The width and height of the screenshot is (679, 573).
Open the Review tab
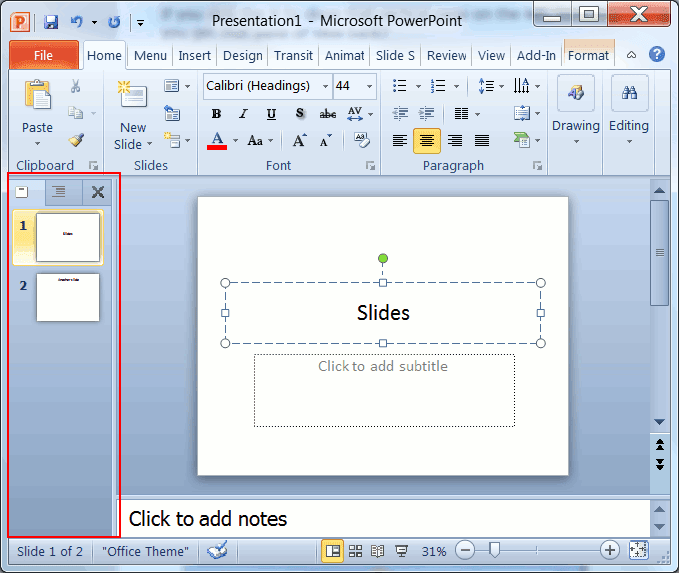click(x=446, y=55)
